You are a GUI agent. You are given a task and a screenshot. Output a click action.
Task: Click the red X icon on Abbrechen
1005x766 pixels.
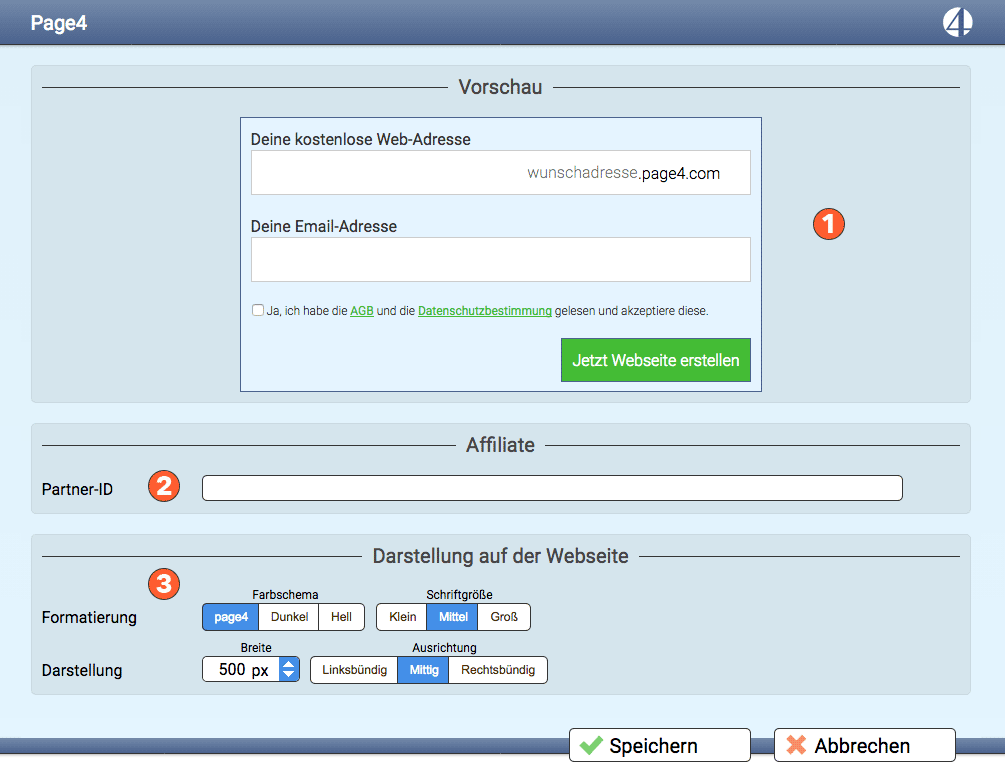tap(796, 745)
